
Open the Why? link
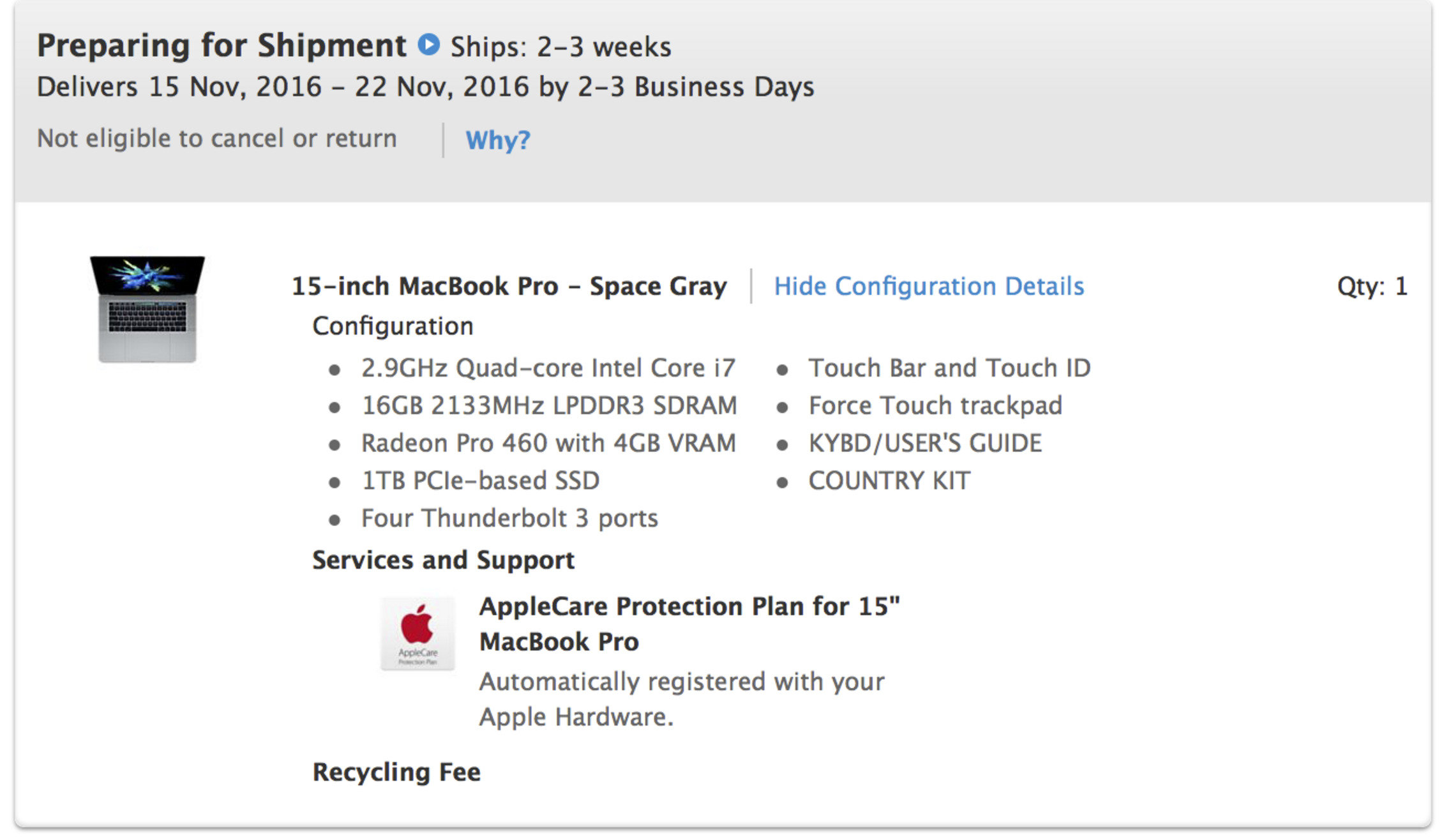[x=497, y=140]
